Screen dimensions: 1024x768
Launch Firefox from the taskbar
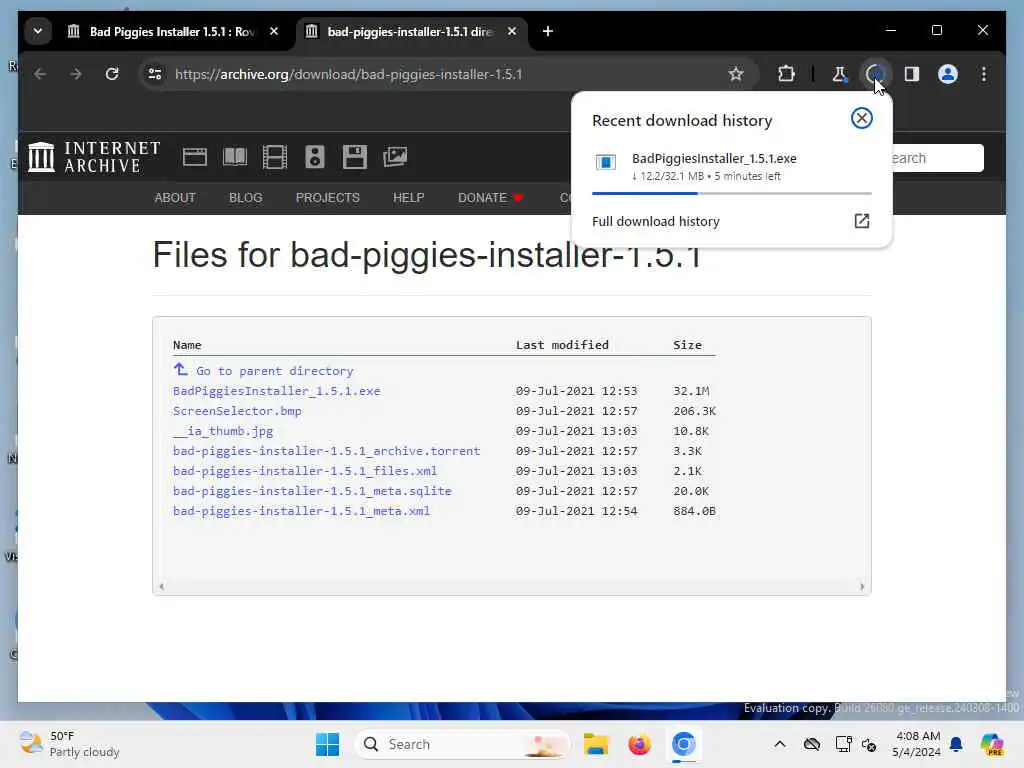coord(639,744)
